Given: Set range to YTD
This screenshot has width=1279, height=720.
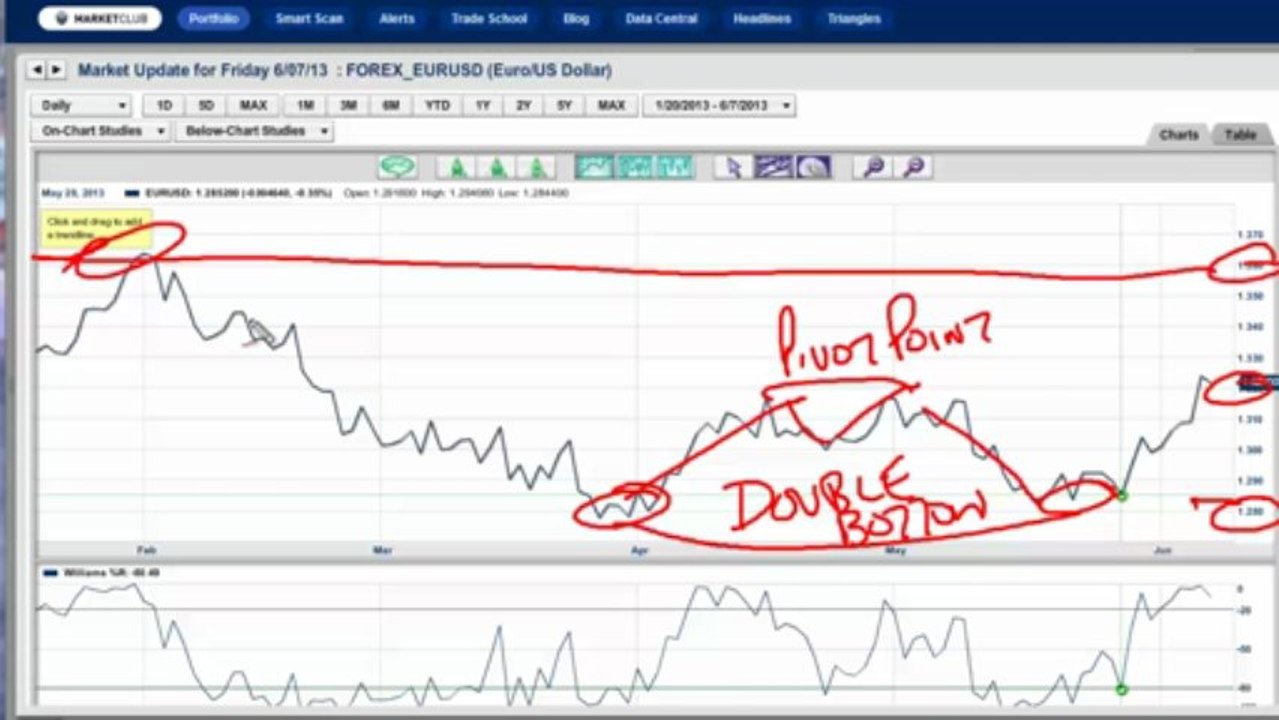Looking at the screenshot, I should click(x=437, y=105).
